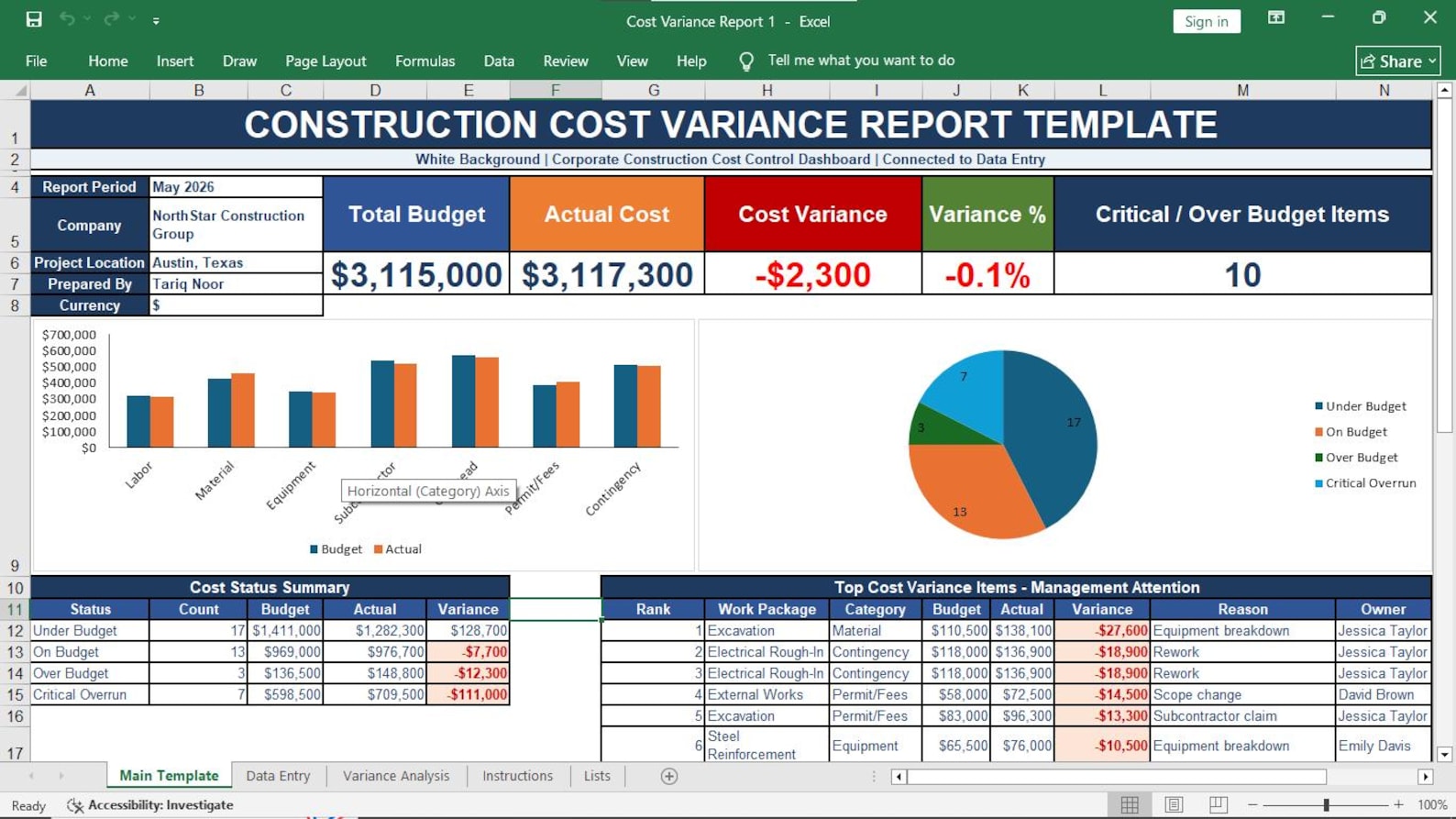1456x819 pixels.
Task: Select the Cost Variance value -$2,300
Action: tap(812, 274)
